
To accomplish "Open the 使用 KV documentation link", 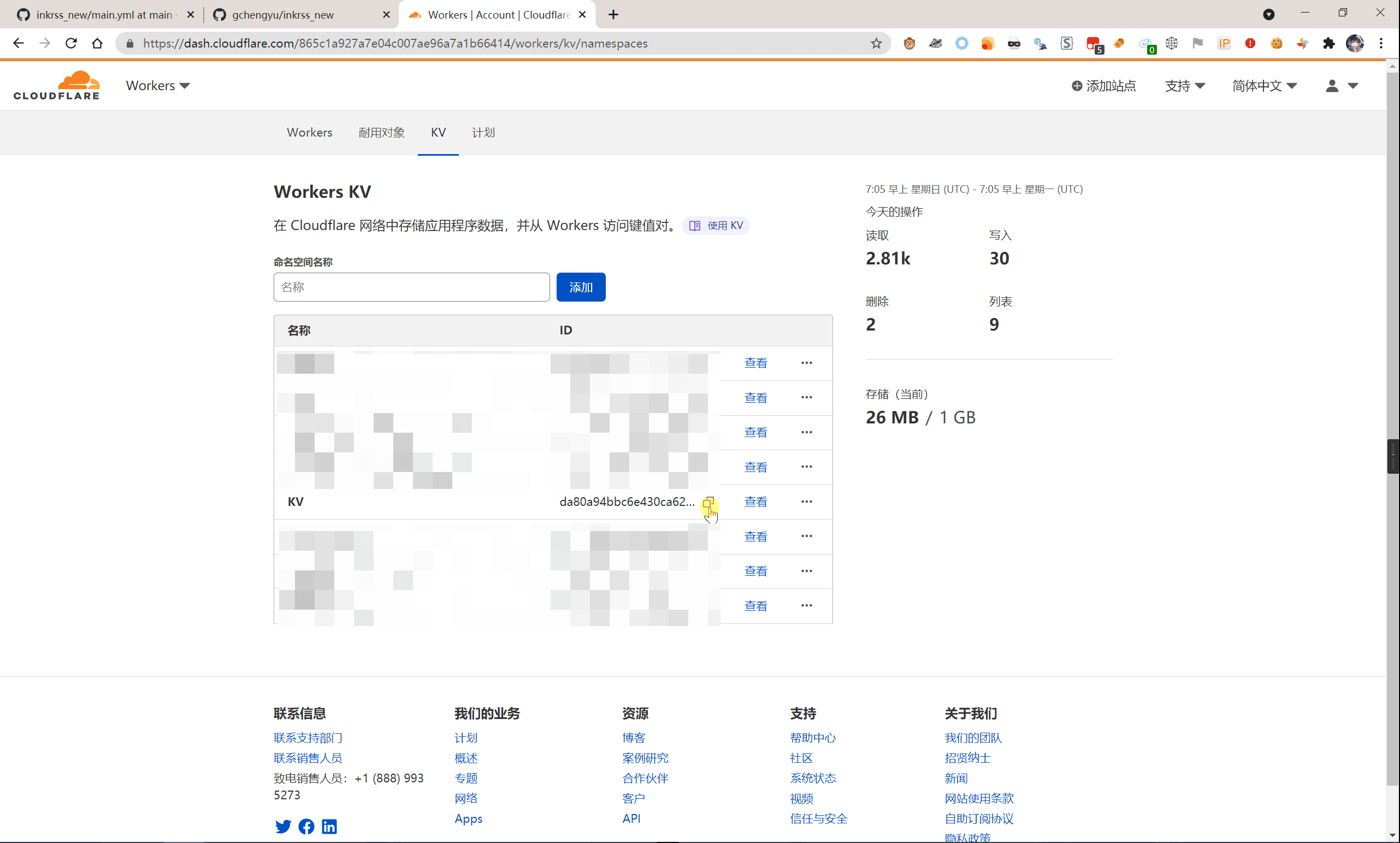I will pos(716,226).
